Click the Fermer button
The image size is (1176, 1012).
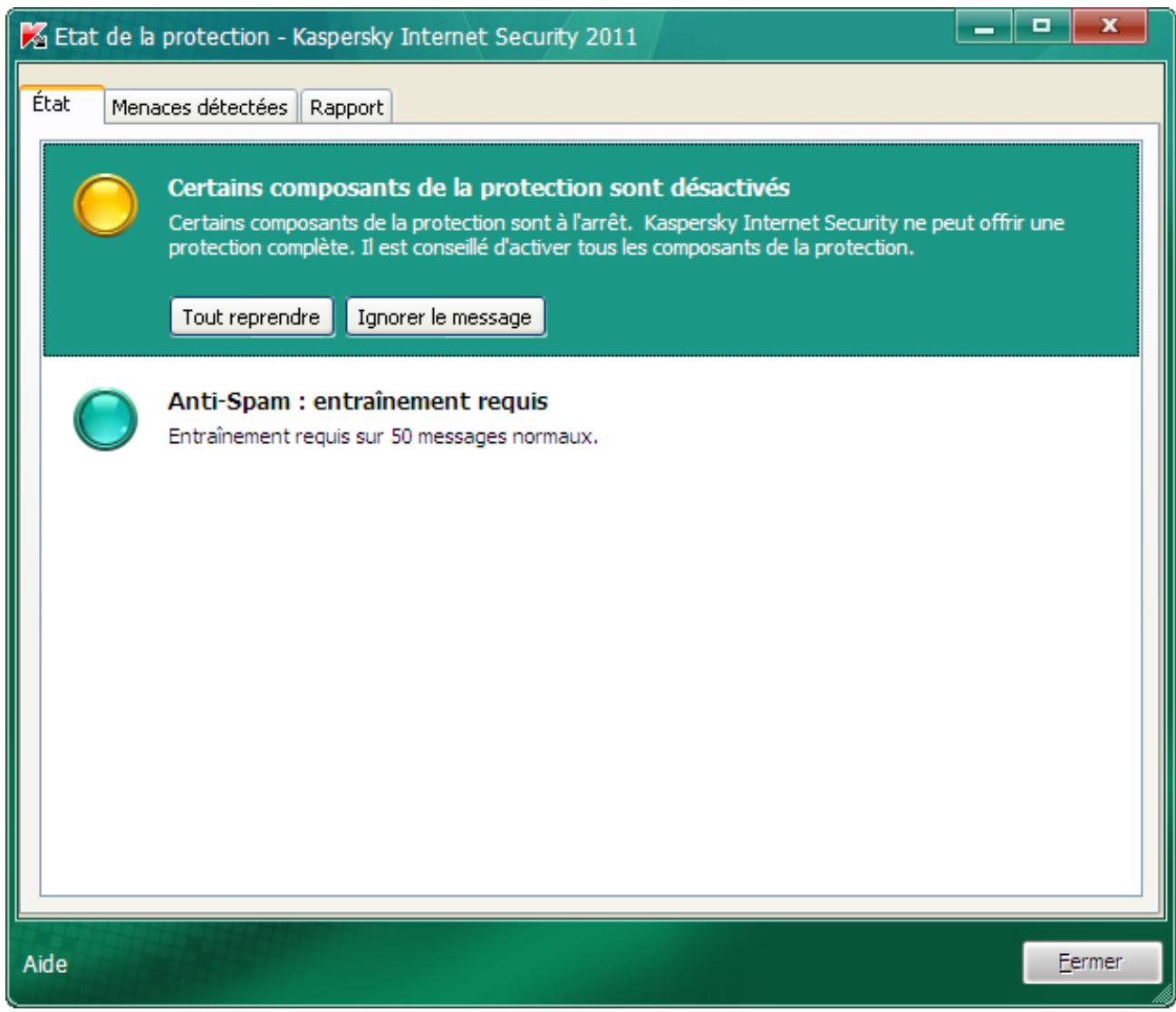coord(1092,962)
